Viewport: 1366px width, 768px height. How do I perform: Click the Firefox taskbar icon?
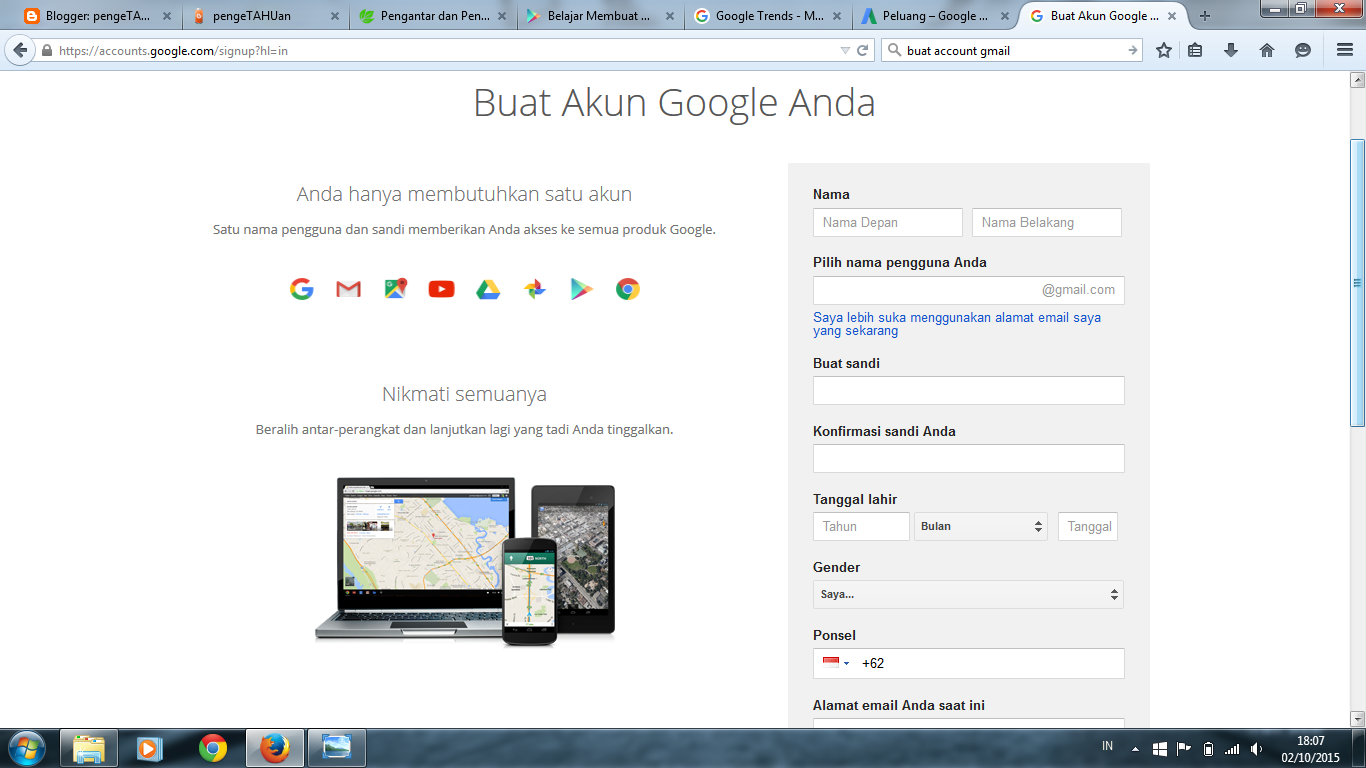pos(274,748)
